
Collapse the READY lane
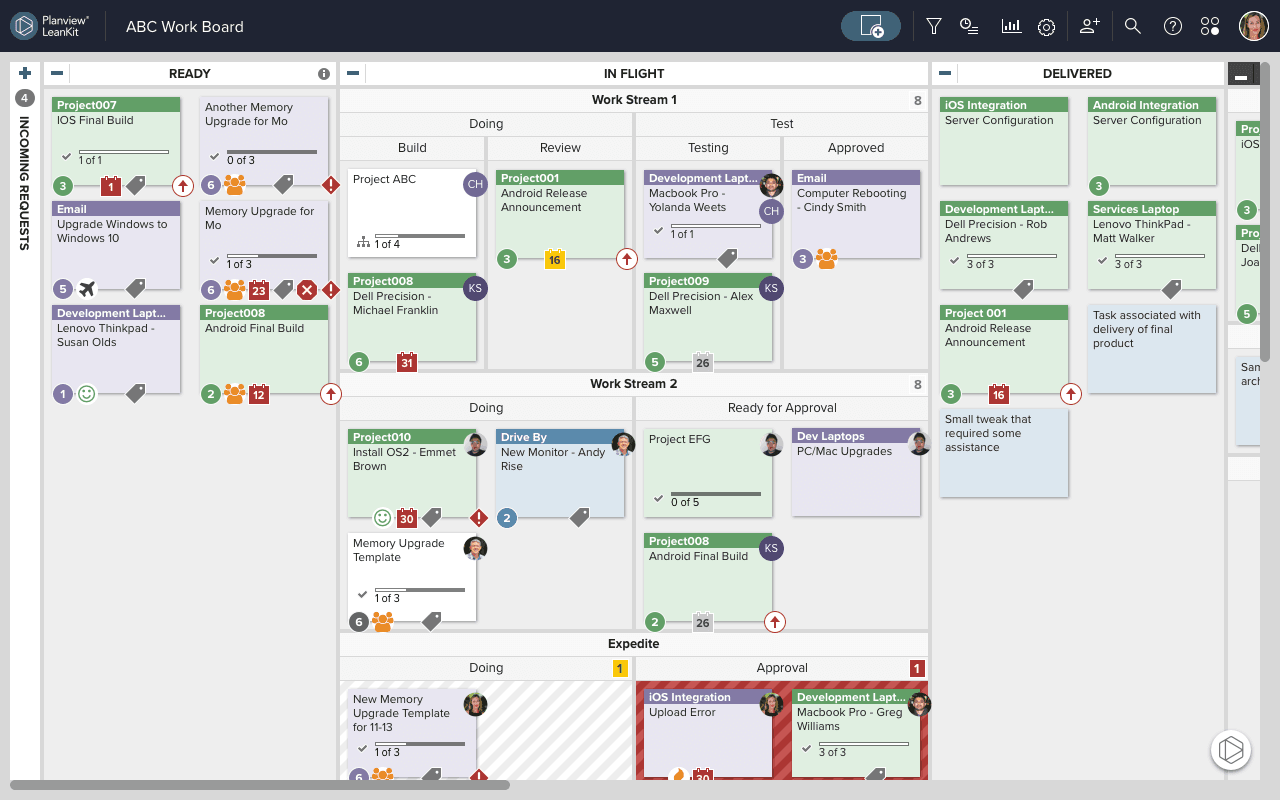[57, 73]
